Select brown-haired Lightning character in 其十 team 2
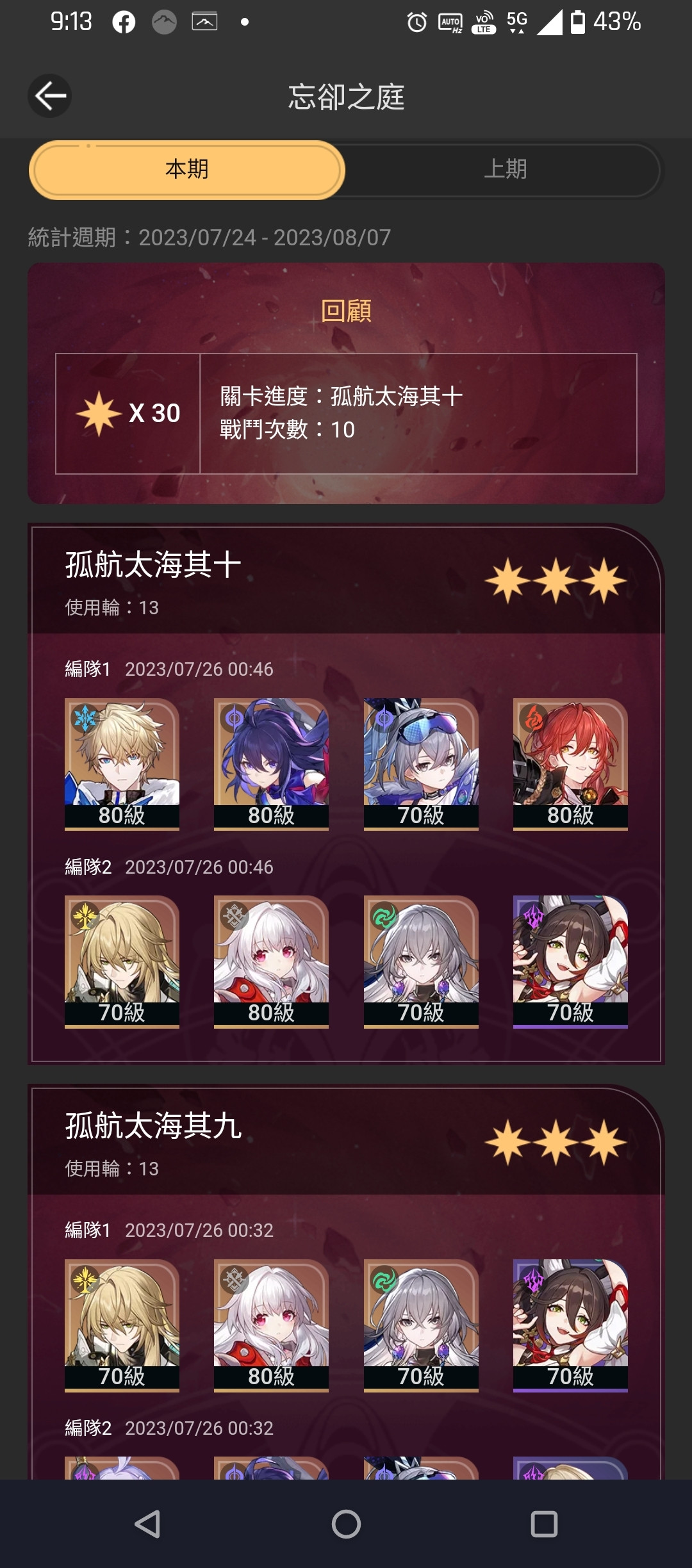 point(570,961)
